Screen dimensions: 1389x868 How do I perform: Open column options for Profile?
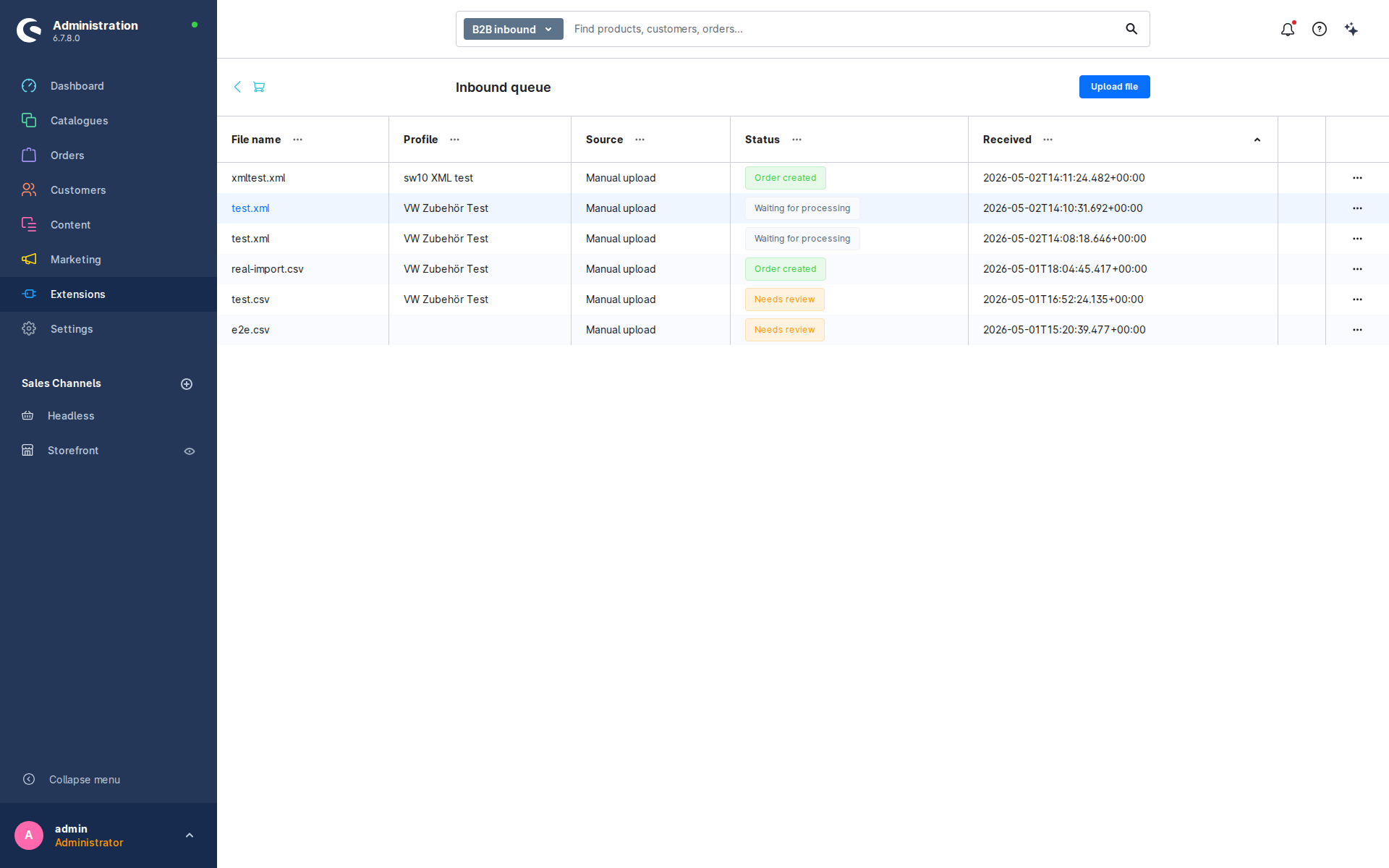[454, 140]
